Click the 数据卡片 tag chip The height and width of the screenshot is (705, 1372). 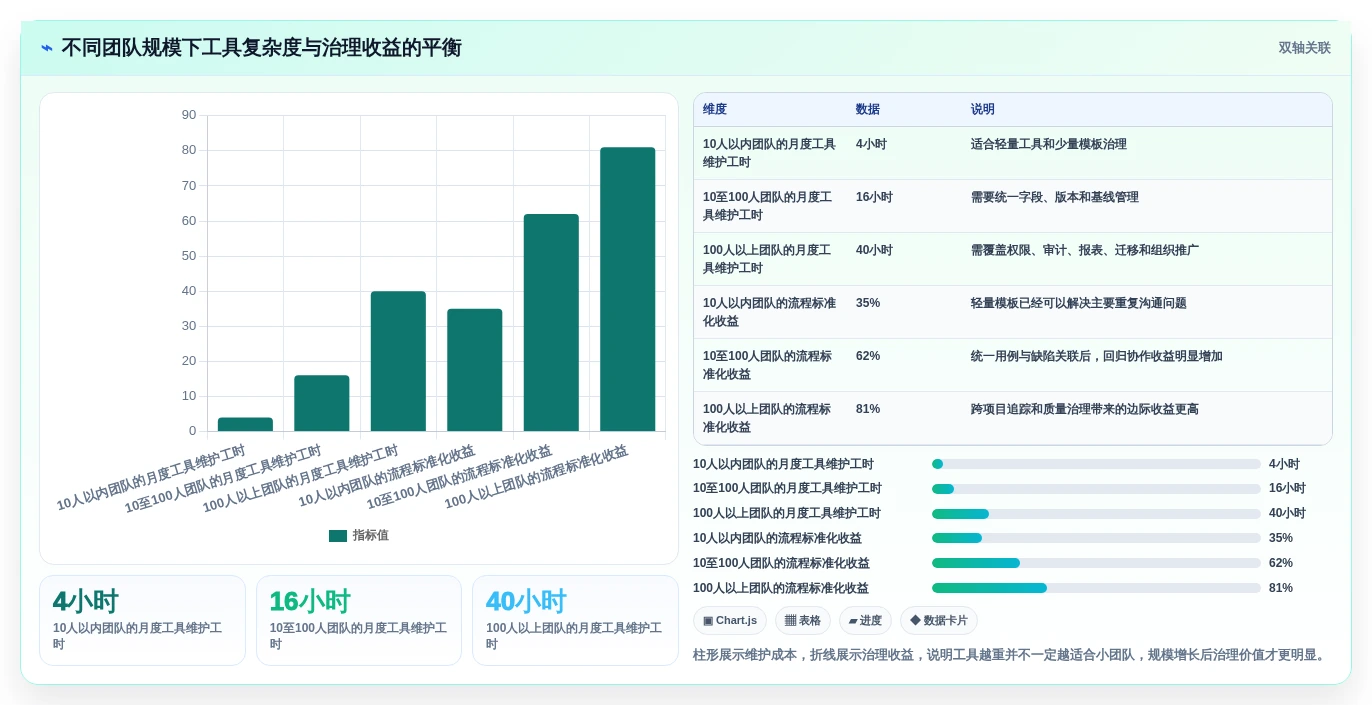[939, 621]
